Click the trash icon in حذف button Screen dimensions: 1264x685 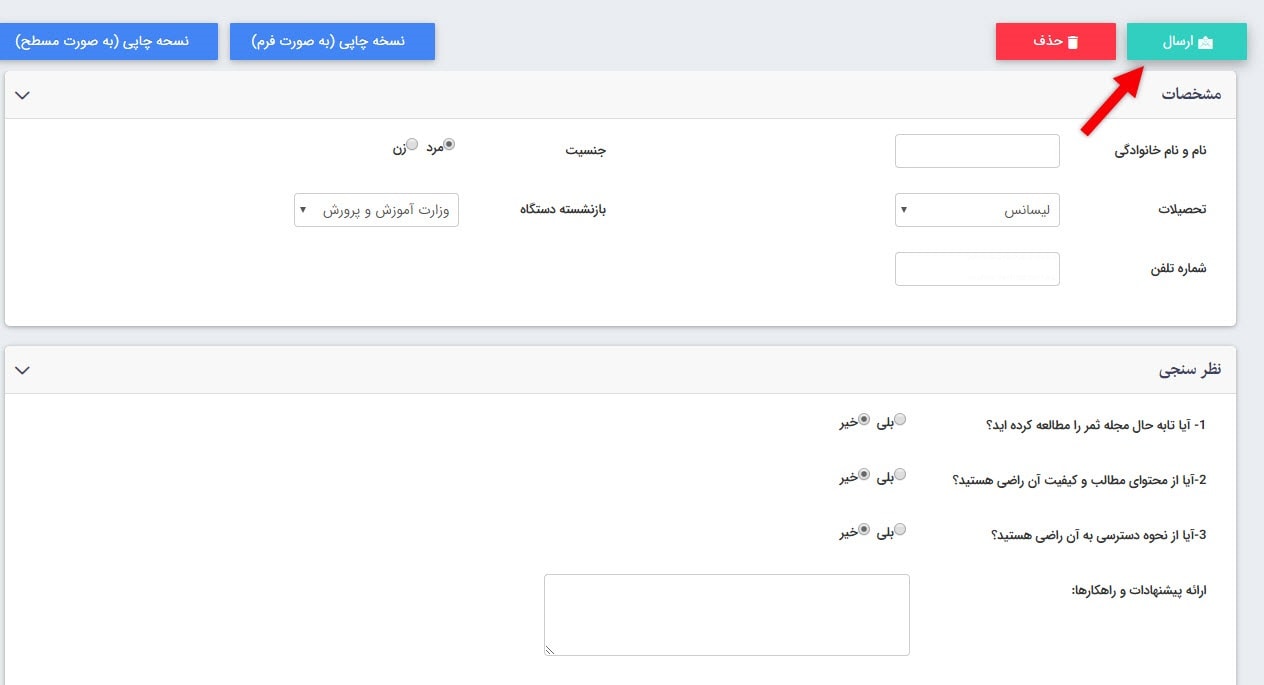[1072, 40]
